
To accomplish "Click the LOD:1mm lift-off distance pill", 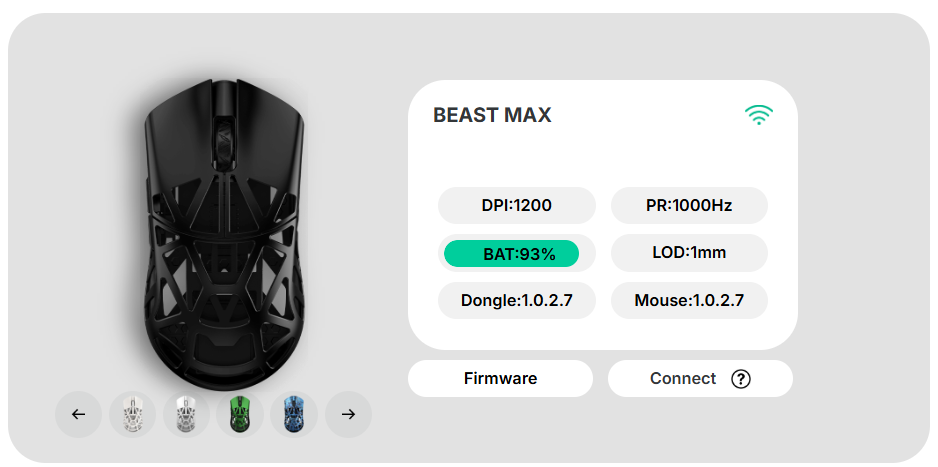I will point(689,253).
